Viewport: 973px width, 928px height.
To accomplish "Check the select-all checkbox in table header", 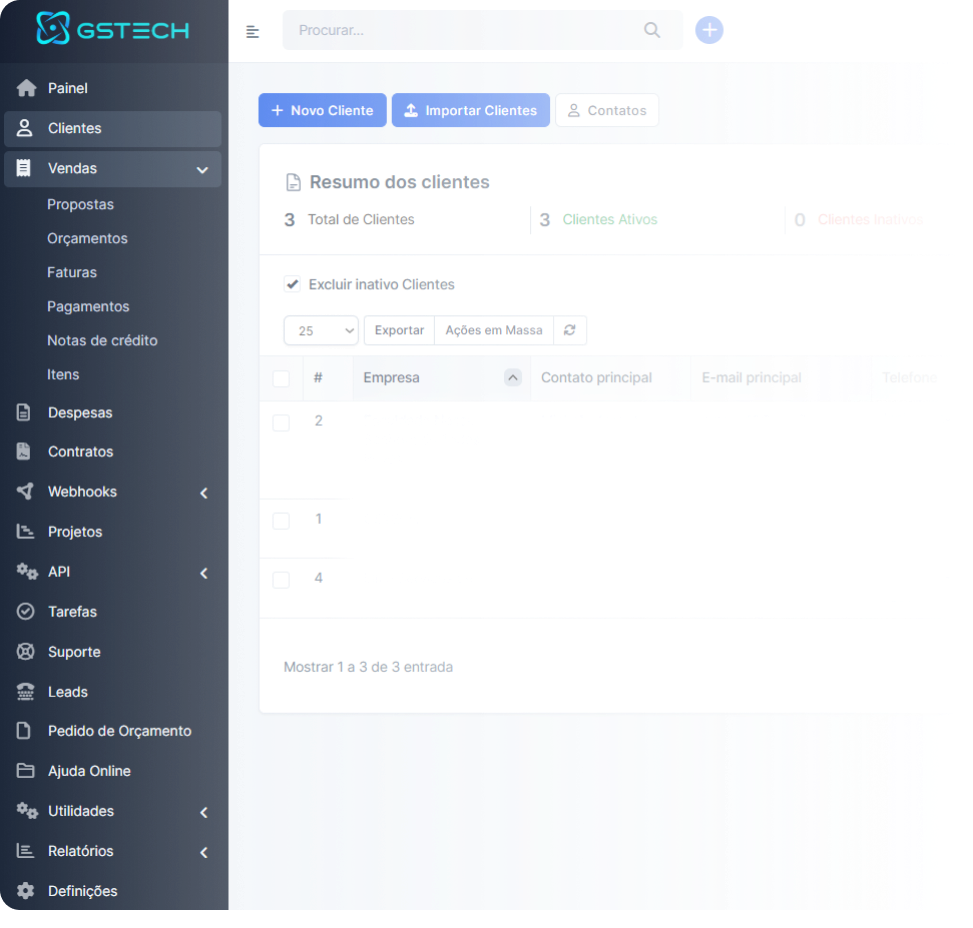I will (281, 378).
